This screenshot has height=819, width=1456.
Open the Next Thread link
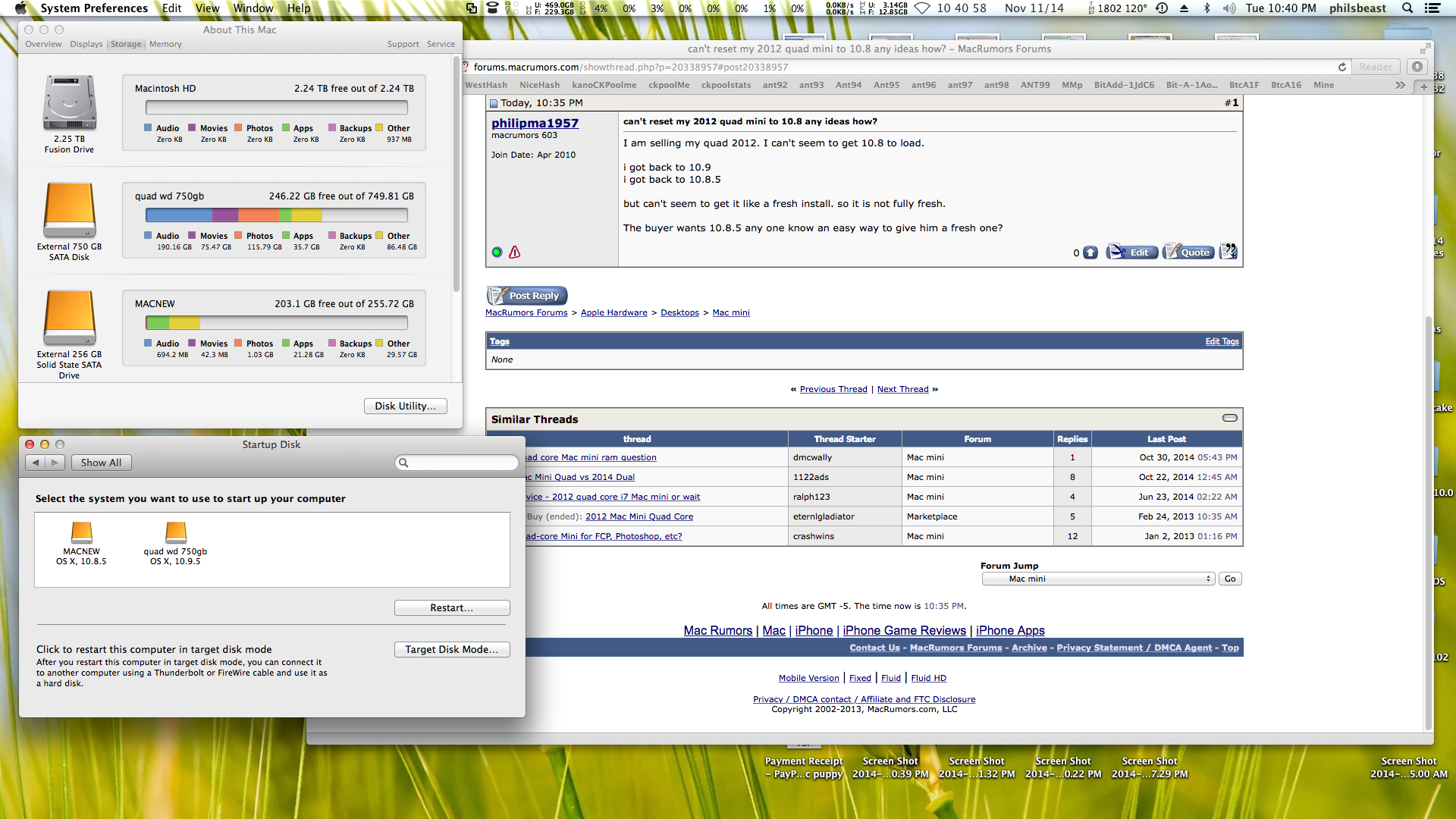[x=902, y=389]
